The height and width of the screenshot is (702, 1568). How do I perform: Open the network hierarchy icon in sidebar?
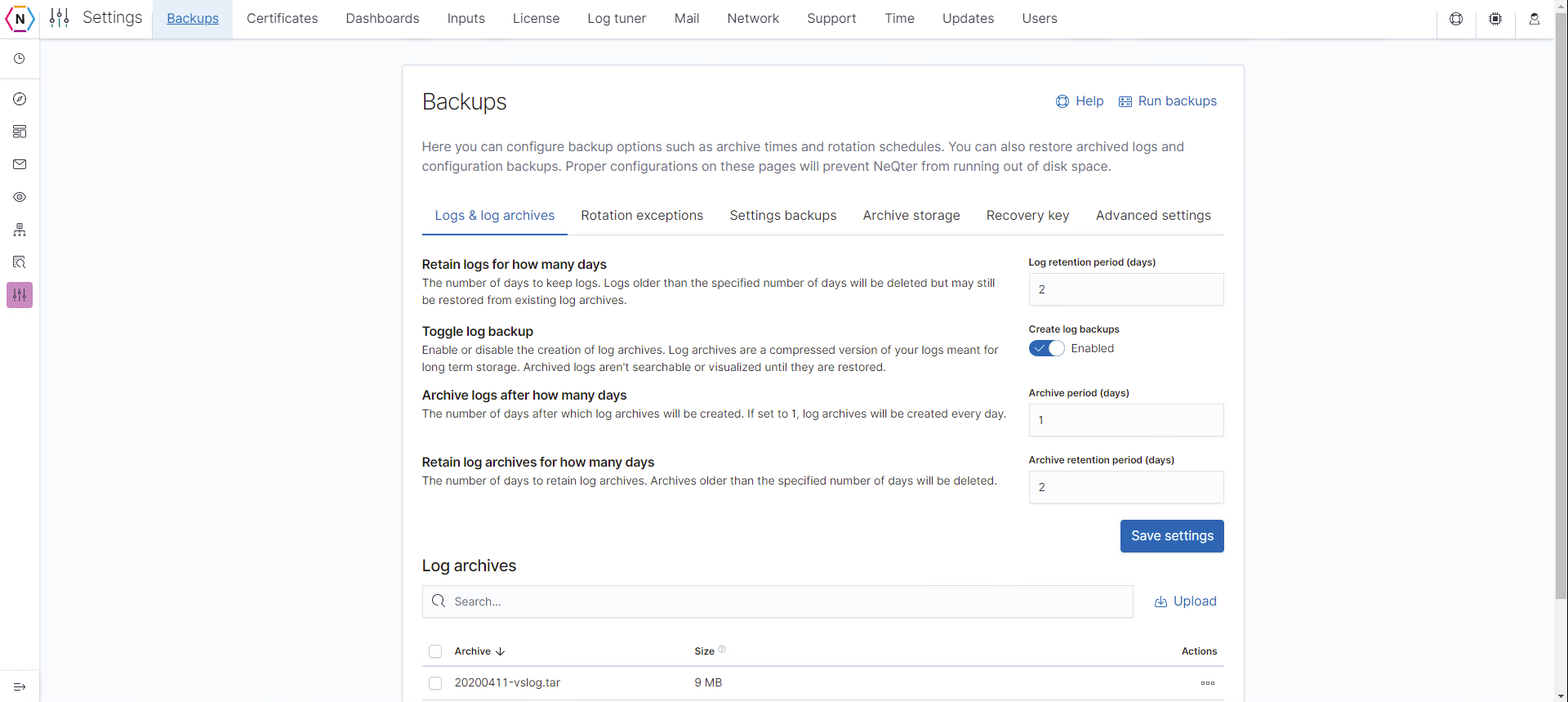(20, 230)
